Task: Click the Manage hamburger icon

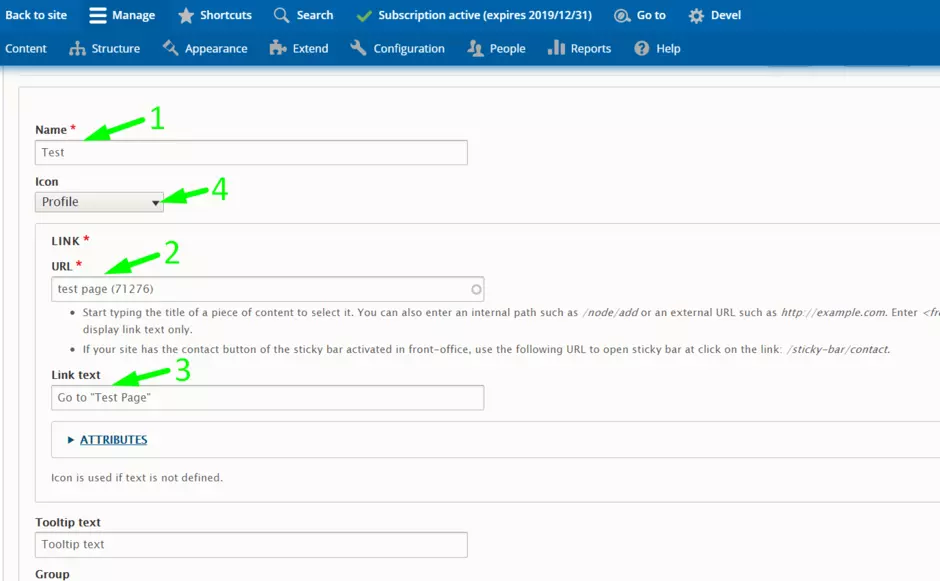Action: click(97, 16)
